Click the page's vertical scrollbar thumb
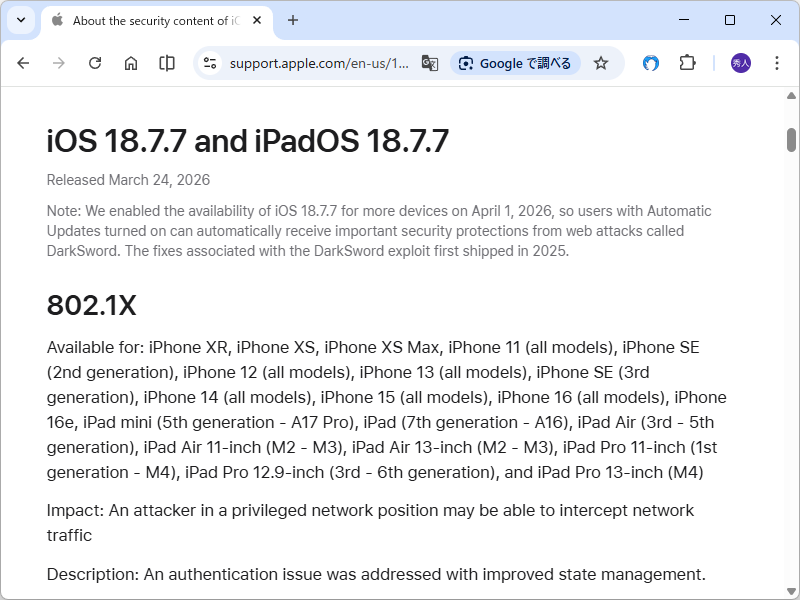Viewport: 800px width, 600px height. pos(791,140)
